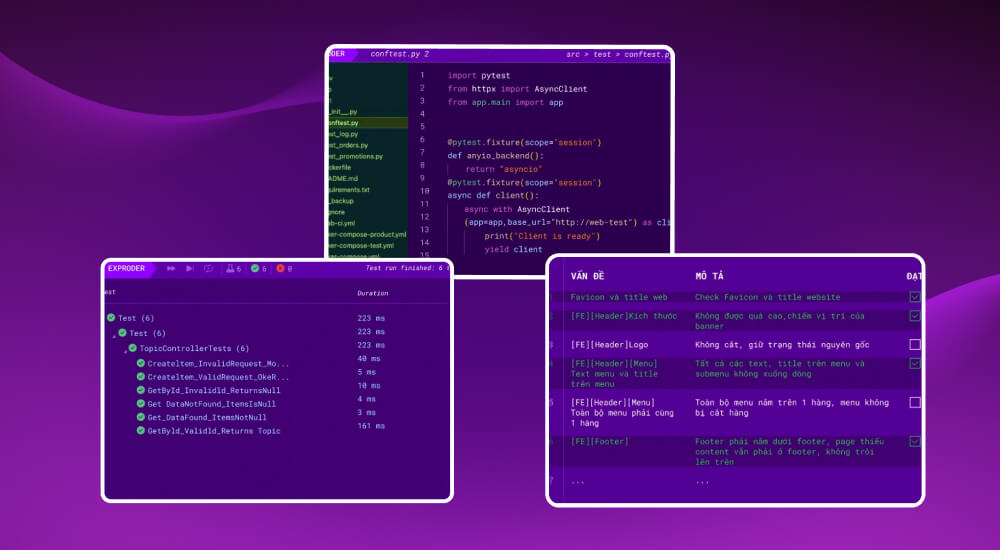This screenshot has height=550, width=1000.
Task: Collapse the nested Test (6) node arrow
Action: click(114, 336)
